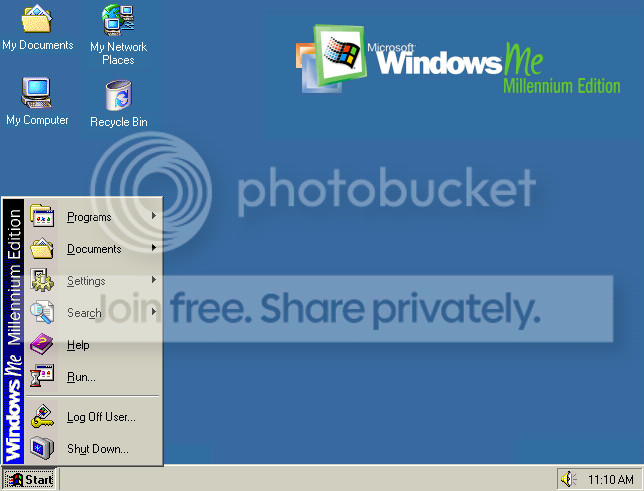Open the volume speaker tray icon
Viewport: 644px width, 491px height.
(569, 479)
